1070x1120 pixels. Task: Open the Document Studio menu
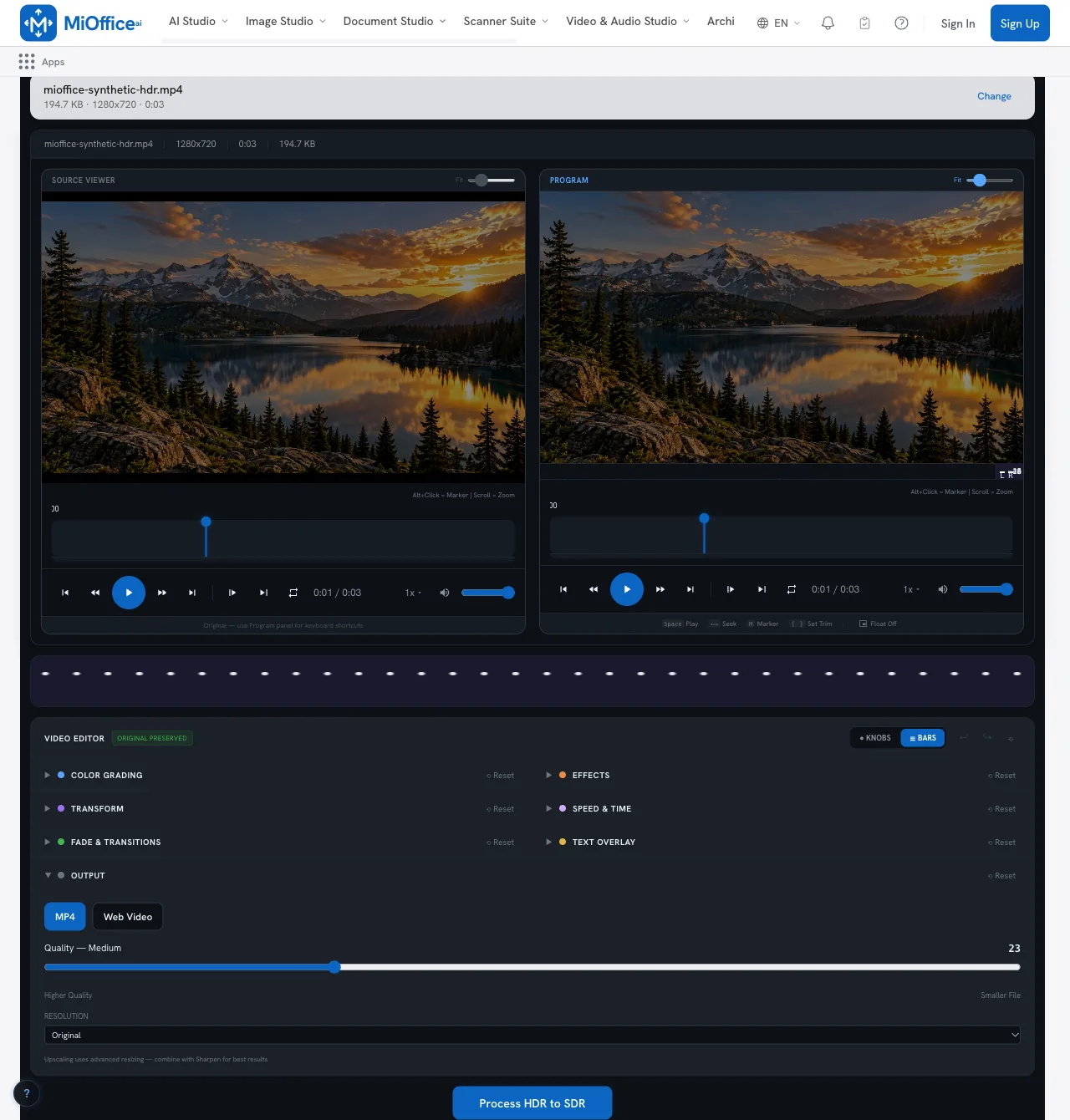pyautogui.click(x=395, y=21)
